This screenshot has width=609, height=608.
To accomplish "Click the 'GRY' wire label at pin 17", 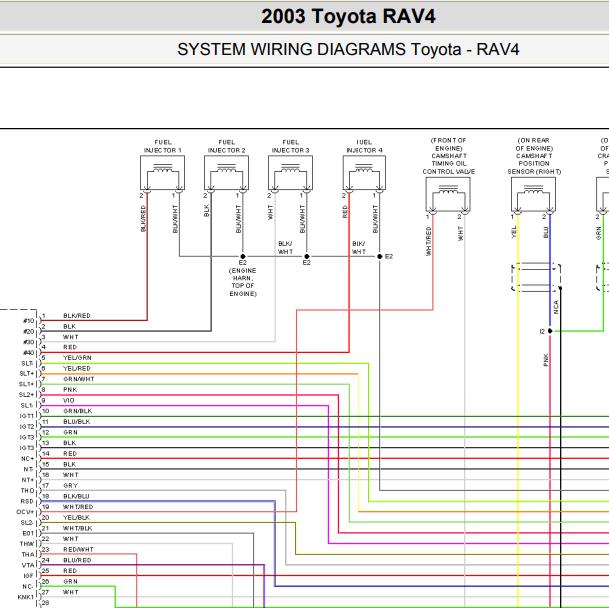I will coord(70,486).
